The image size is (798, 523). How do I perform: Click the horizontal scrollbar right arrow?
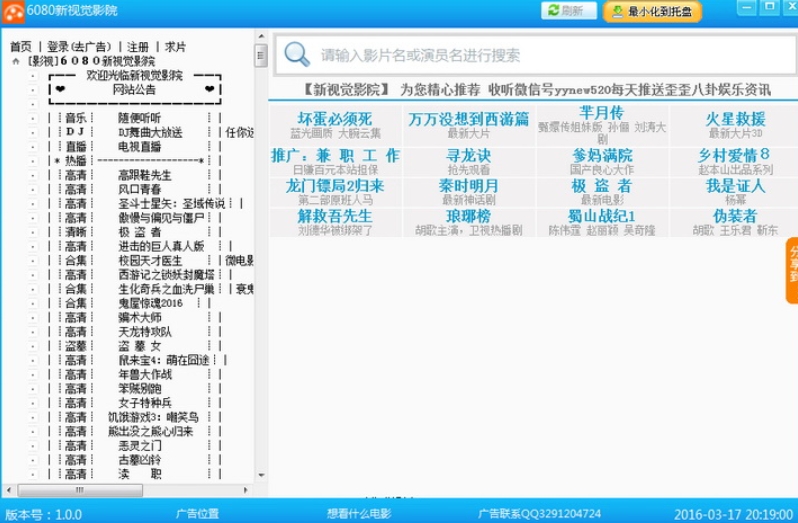coord(246,490)
